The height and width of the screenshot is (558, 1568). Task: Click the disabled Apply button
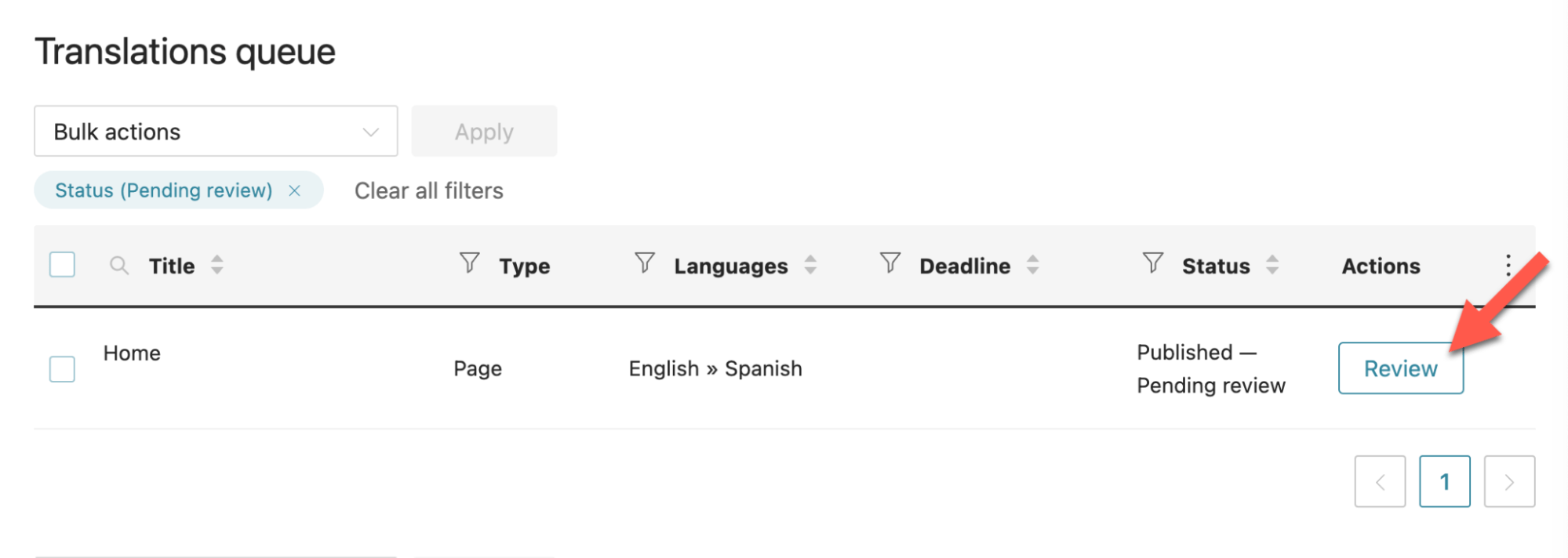(484, 131)
